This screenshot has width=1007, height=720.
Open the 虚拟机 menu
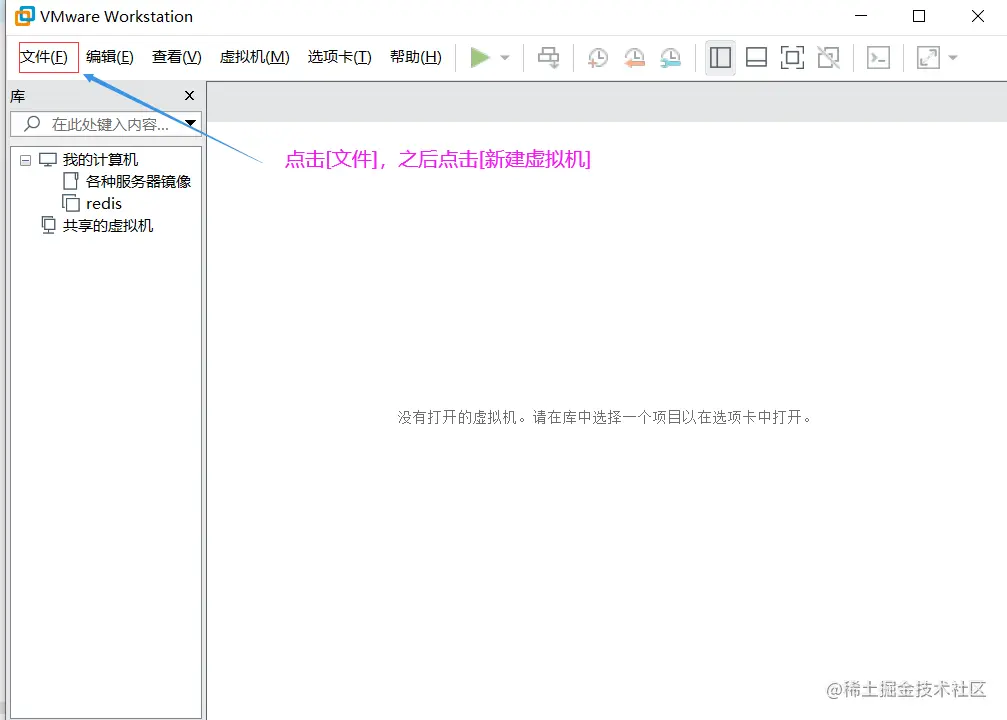254,57
